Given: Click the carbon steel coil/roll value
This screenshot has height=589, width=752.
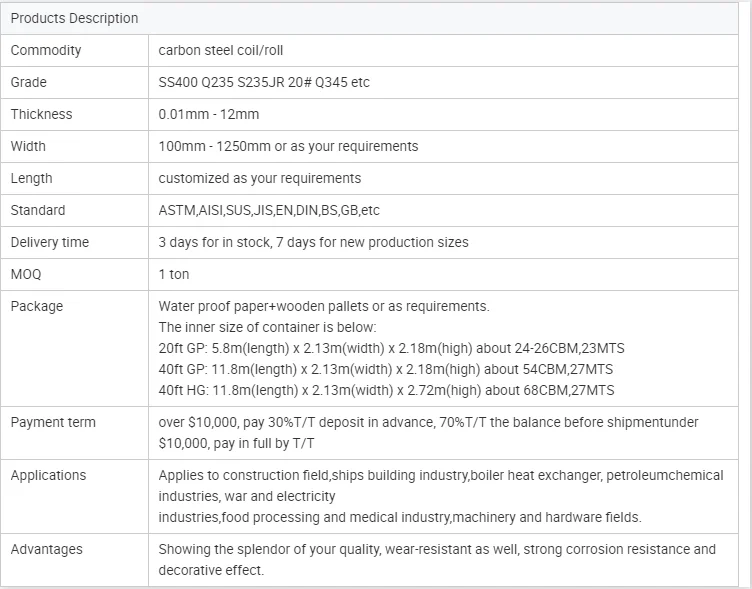Looking at the screenshot, I should point(227,51).
